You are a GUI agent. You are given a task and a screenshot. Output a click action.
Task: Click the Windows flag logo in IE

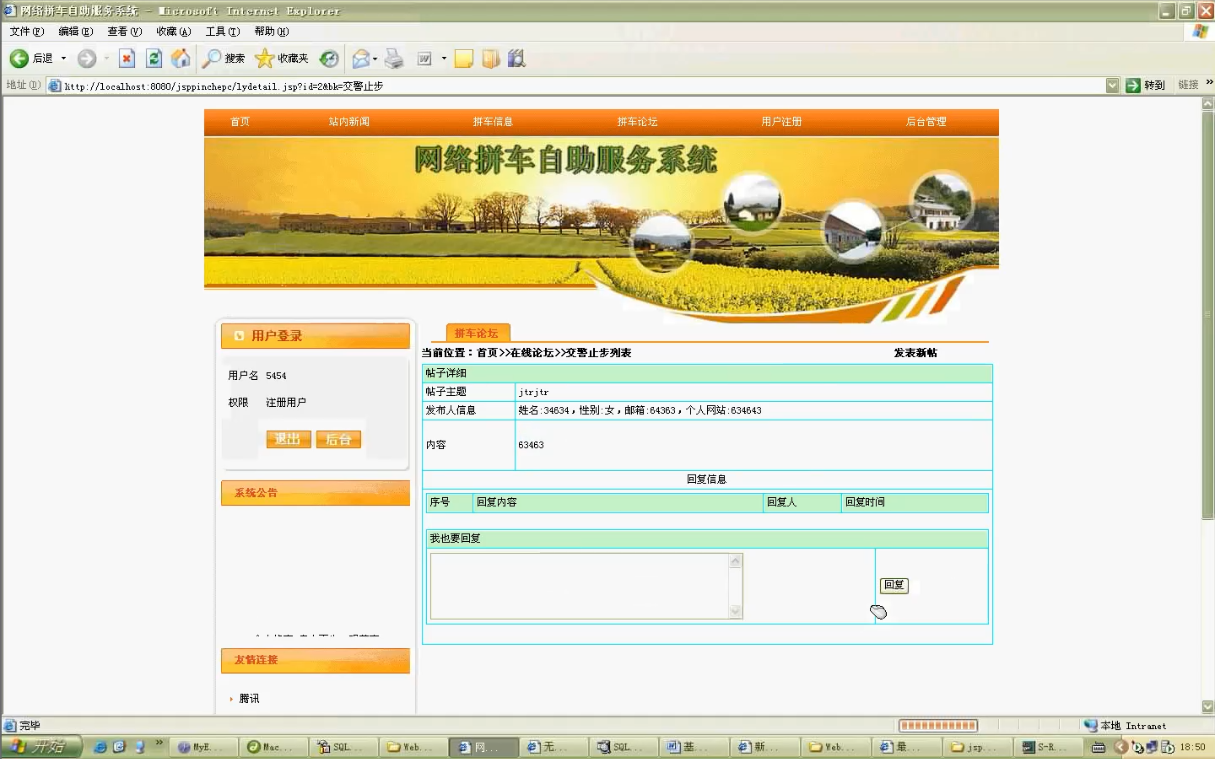(x=1201, y=32)
